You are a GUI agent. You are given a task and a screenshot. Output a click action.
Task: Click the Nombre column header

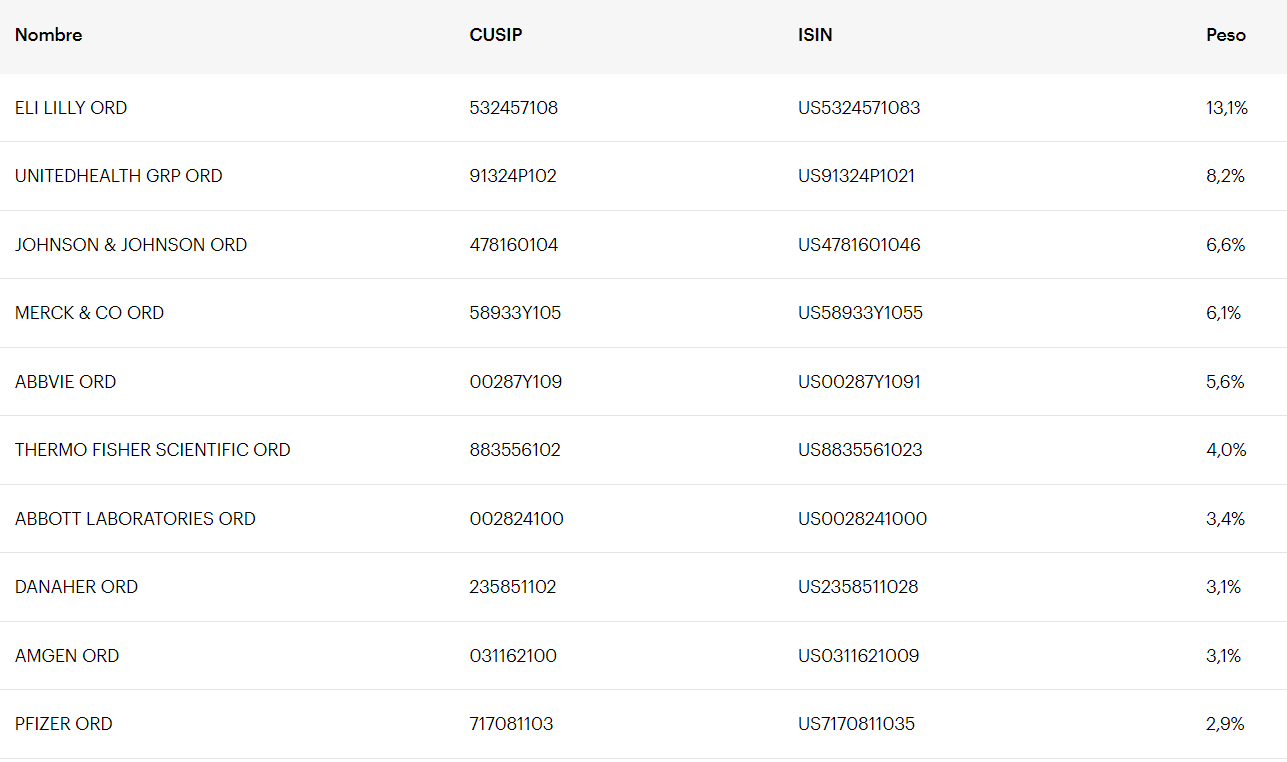(x=49, y=35)
